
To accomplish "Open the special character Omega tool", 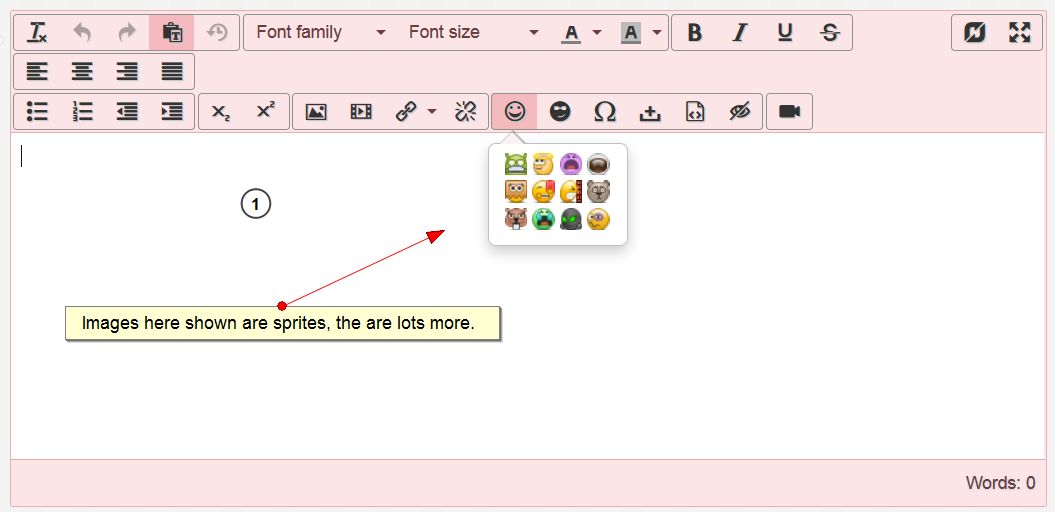I will [x=605, y=112].
